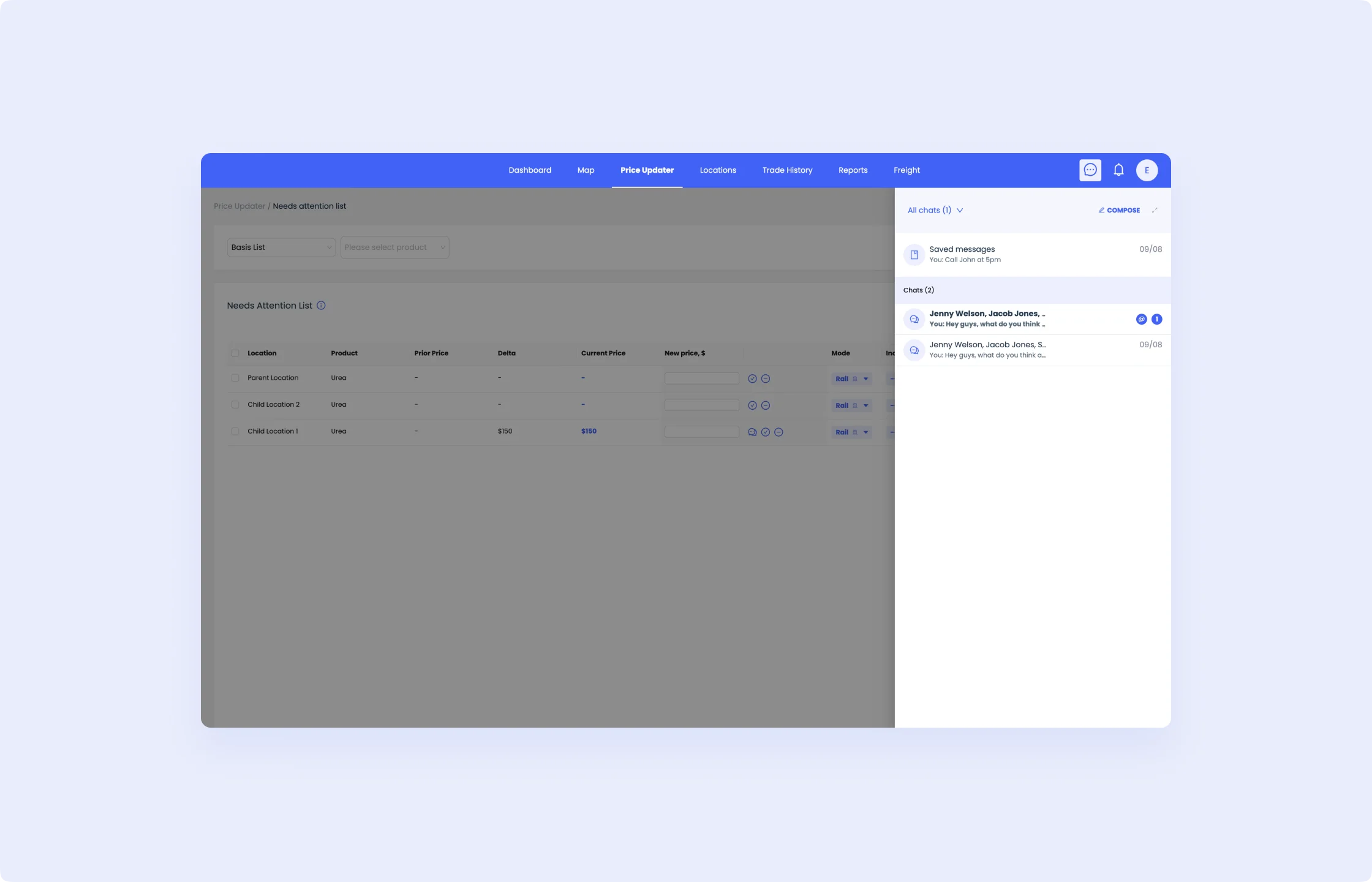This screenshot has width=1372, height=882.
Task: Confirm price checkmark for Parent Location row
Action: tap(752, 379)
